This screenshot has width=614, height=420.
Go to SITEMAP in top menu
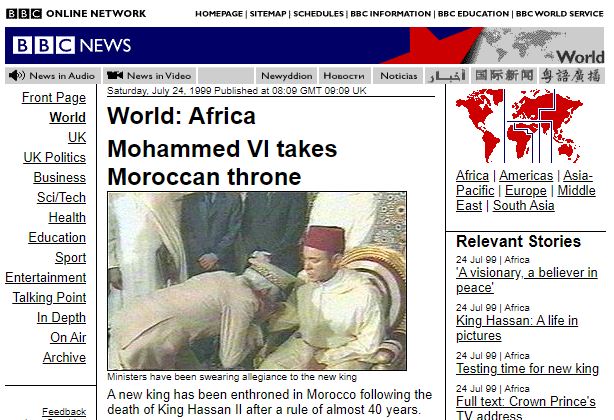point(268,14)
